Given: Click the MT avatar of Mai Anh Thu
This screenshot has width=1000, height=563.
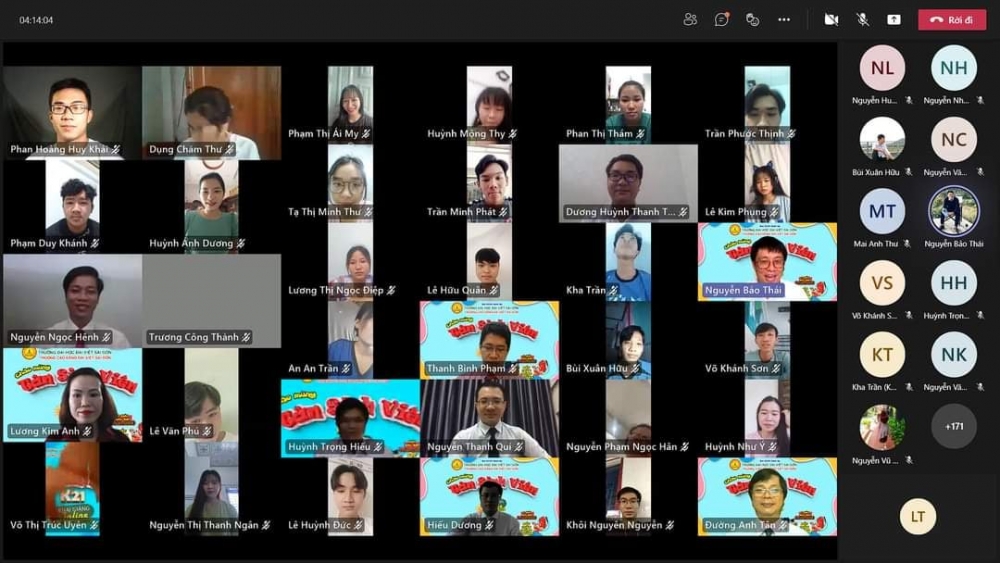Looking at the screenshot, I should click(x=882, y=211).
